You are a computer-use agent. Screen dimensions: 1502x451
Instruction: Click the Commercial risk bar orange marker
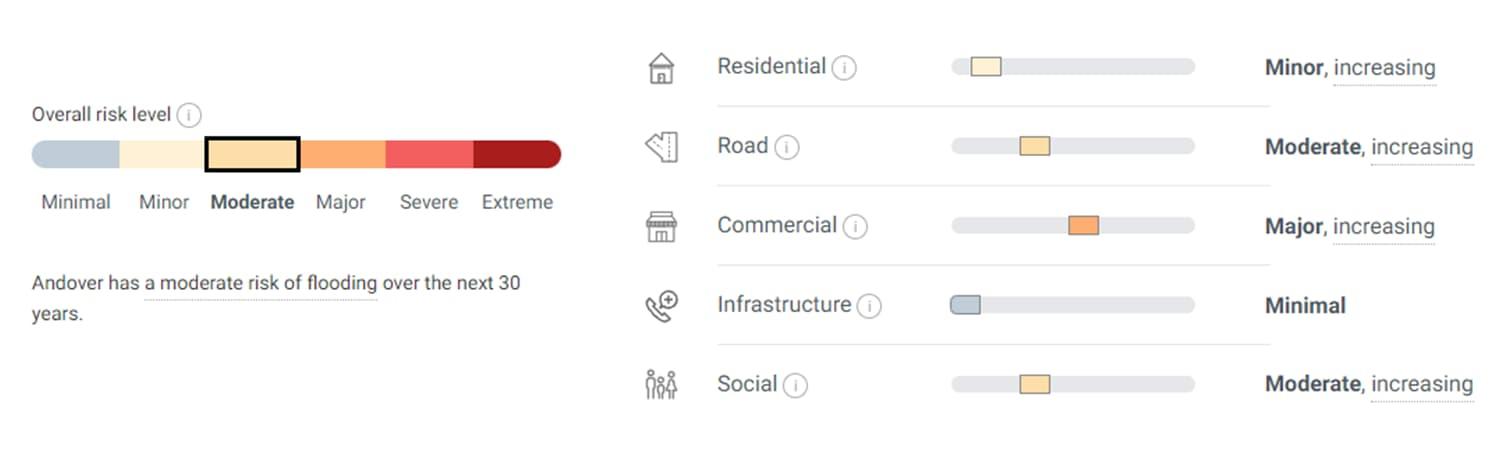coord(1083,225)
